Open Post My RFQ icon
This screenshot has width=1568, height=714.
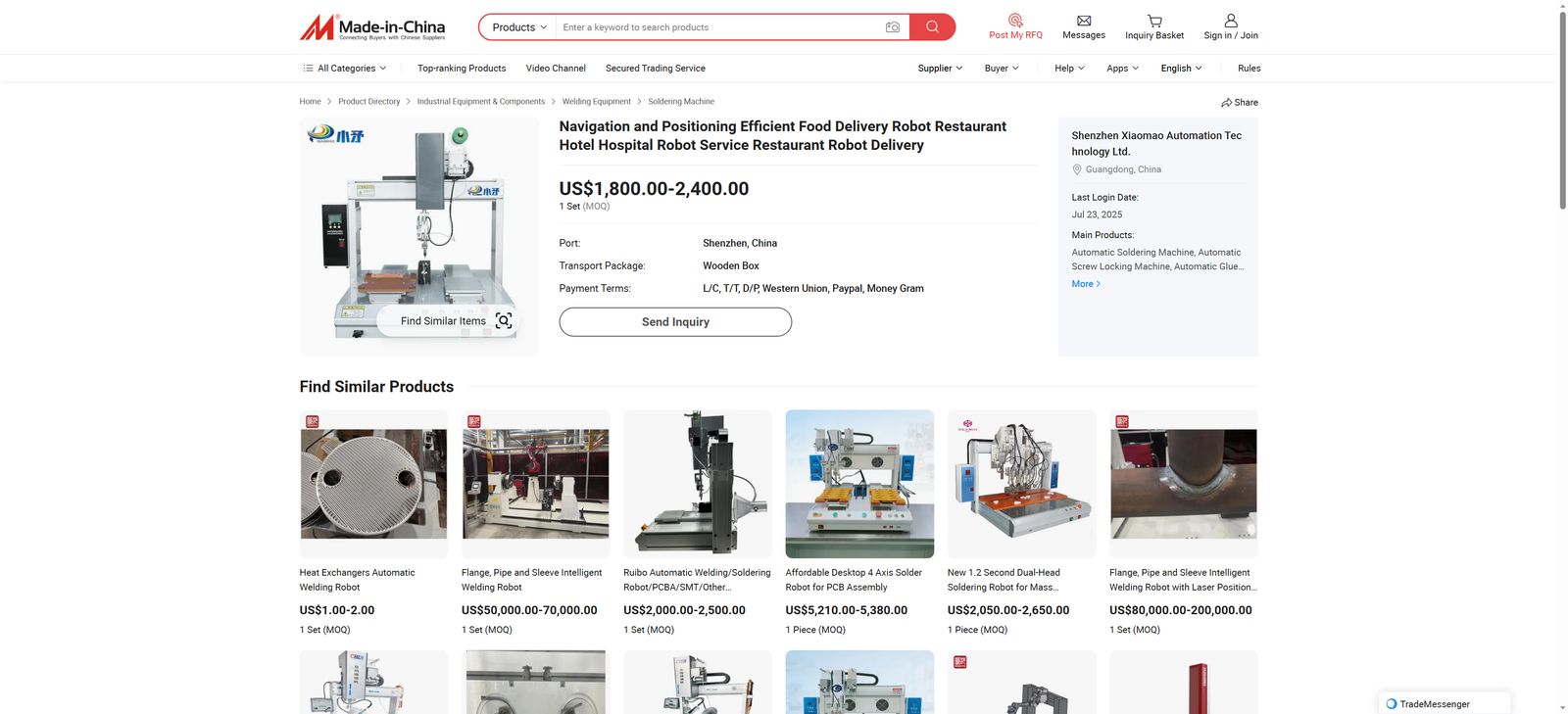(1015, 21)
